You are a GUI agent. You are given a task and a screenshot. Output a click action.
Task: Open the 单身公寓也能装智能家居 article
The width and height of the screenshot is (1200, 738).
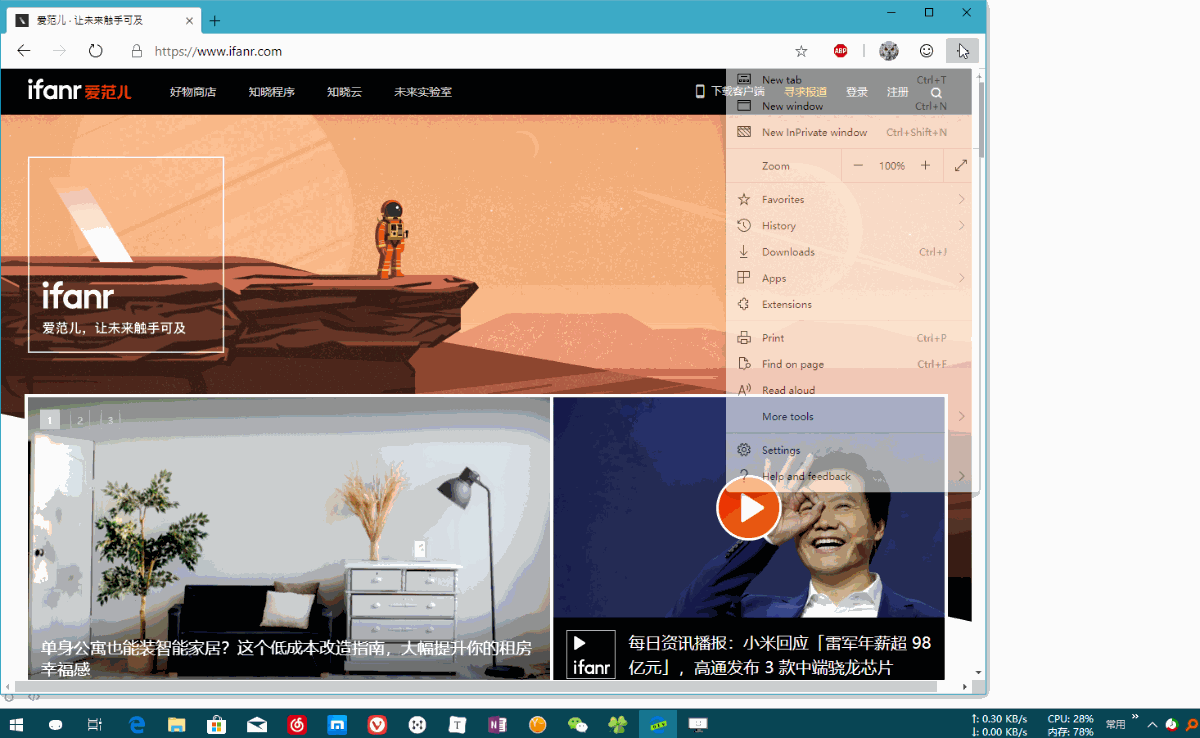point(286,657)
